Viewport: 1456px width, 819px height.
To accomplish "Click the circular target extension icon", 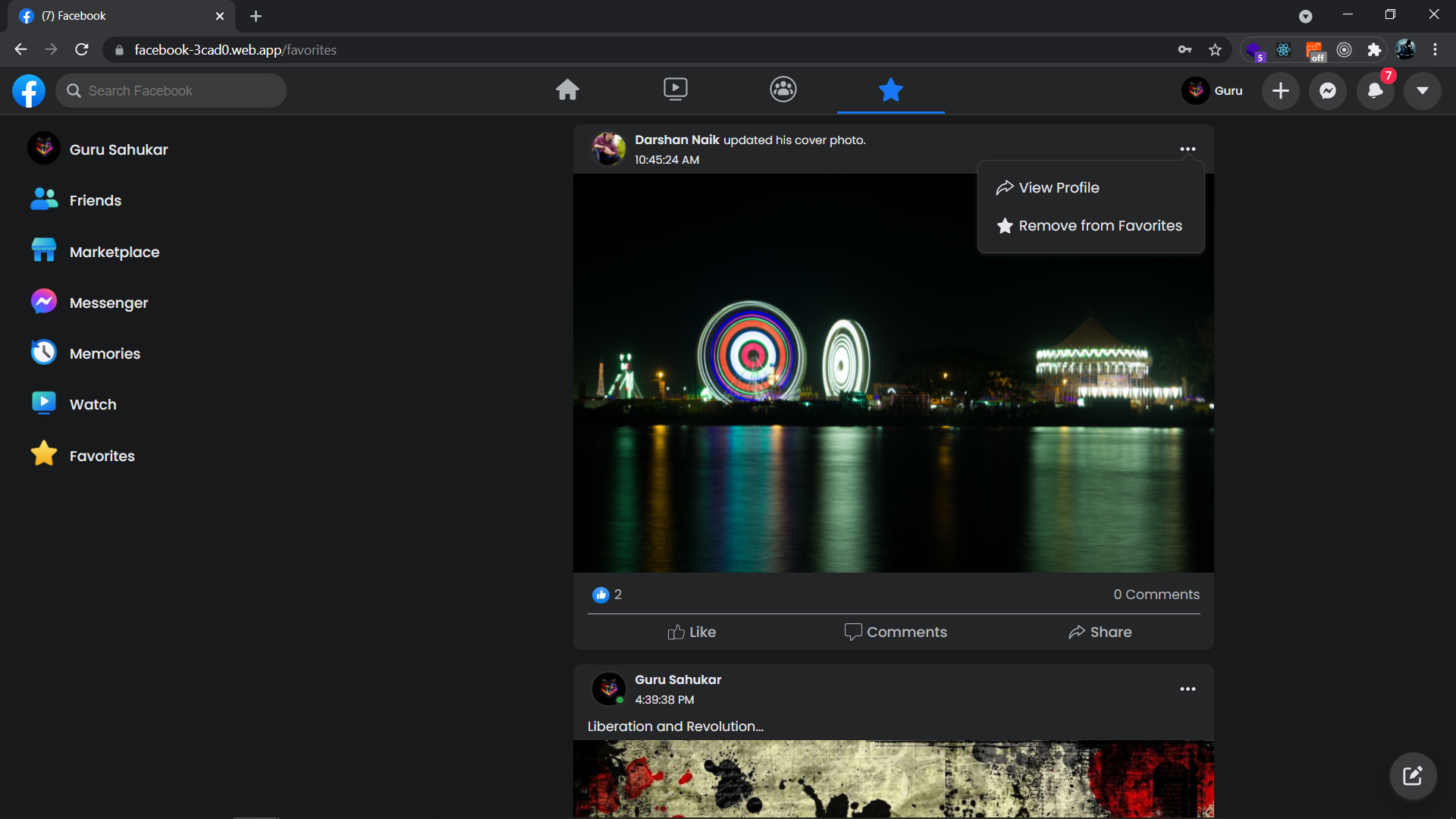I will 1344,49.
